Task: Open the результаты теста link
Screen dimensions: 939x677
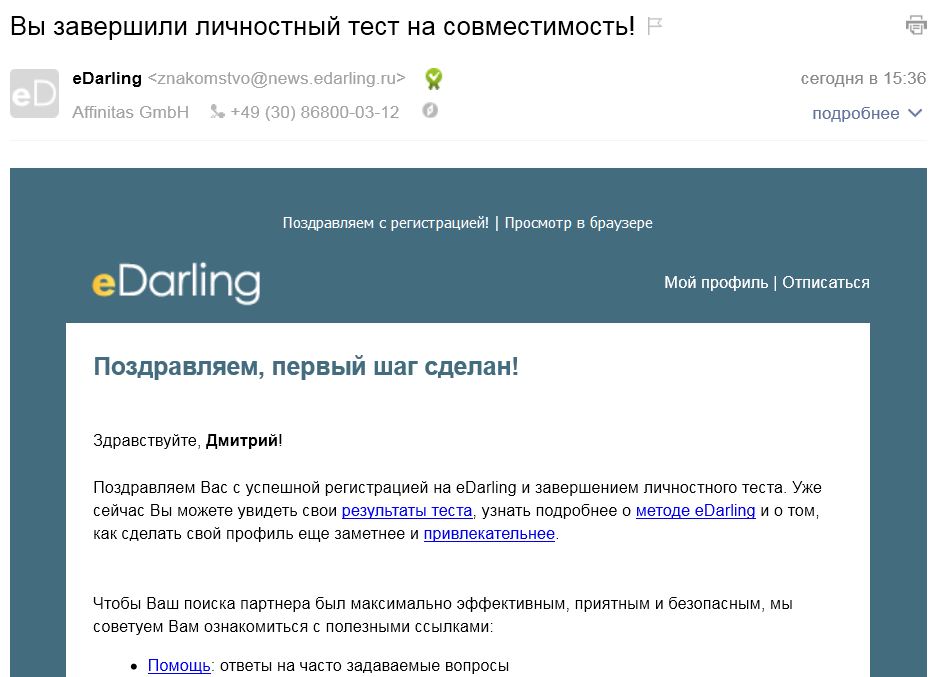Action: pyautogui.click(x=407, y=510)
